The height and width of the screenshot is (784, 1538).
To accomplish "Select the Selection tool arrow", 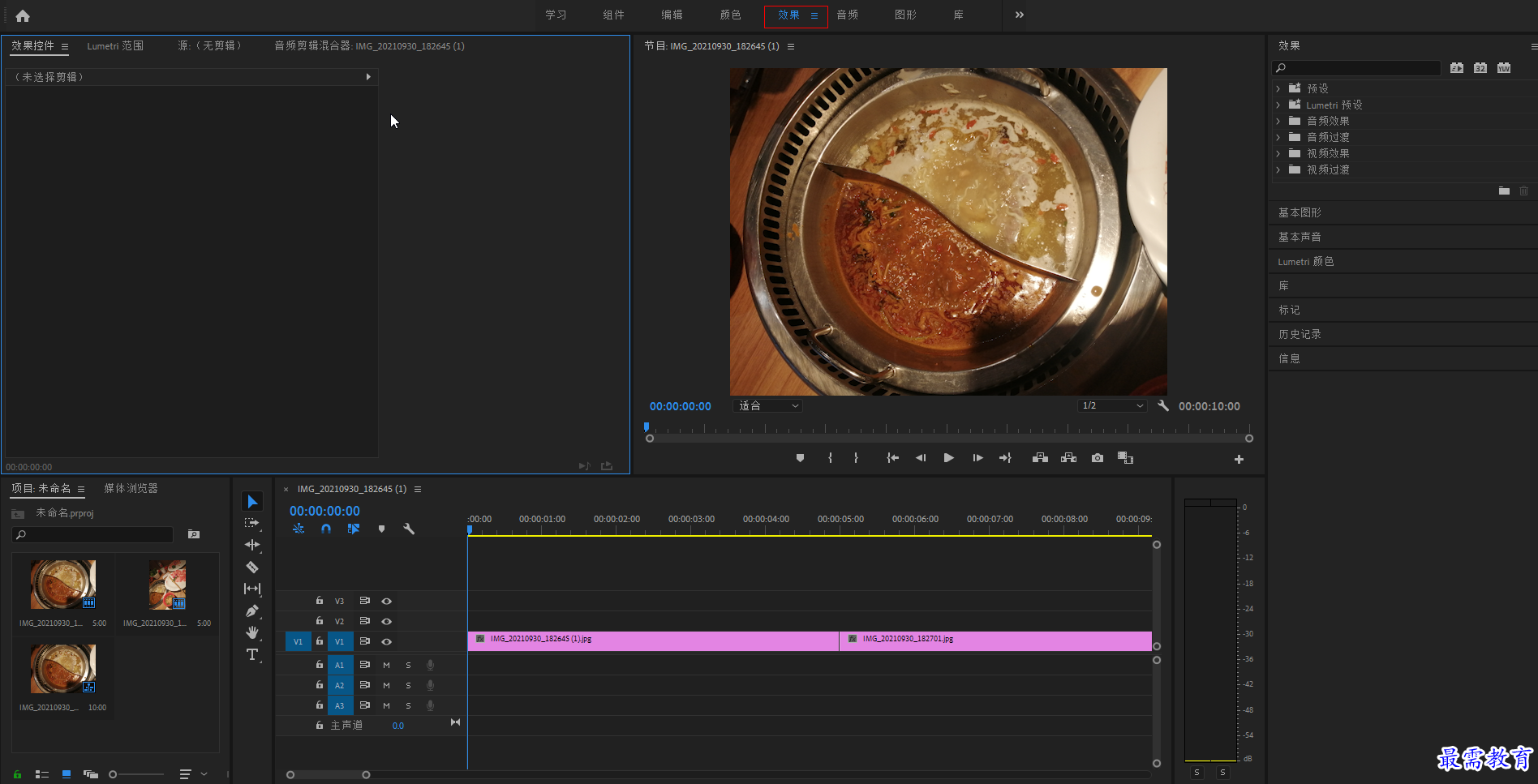I will coord(252,502).
